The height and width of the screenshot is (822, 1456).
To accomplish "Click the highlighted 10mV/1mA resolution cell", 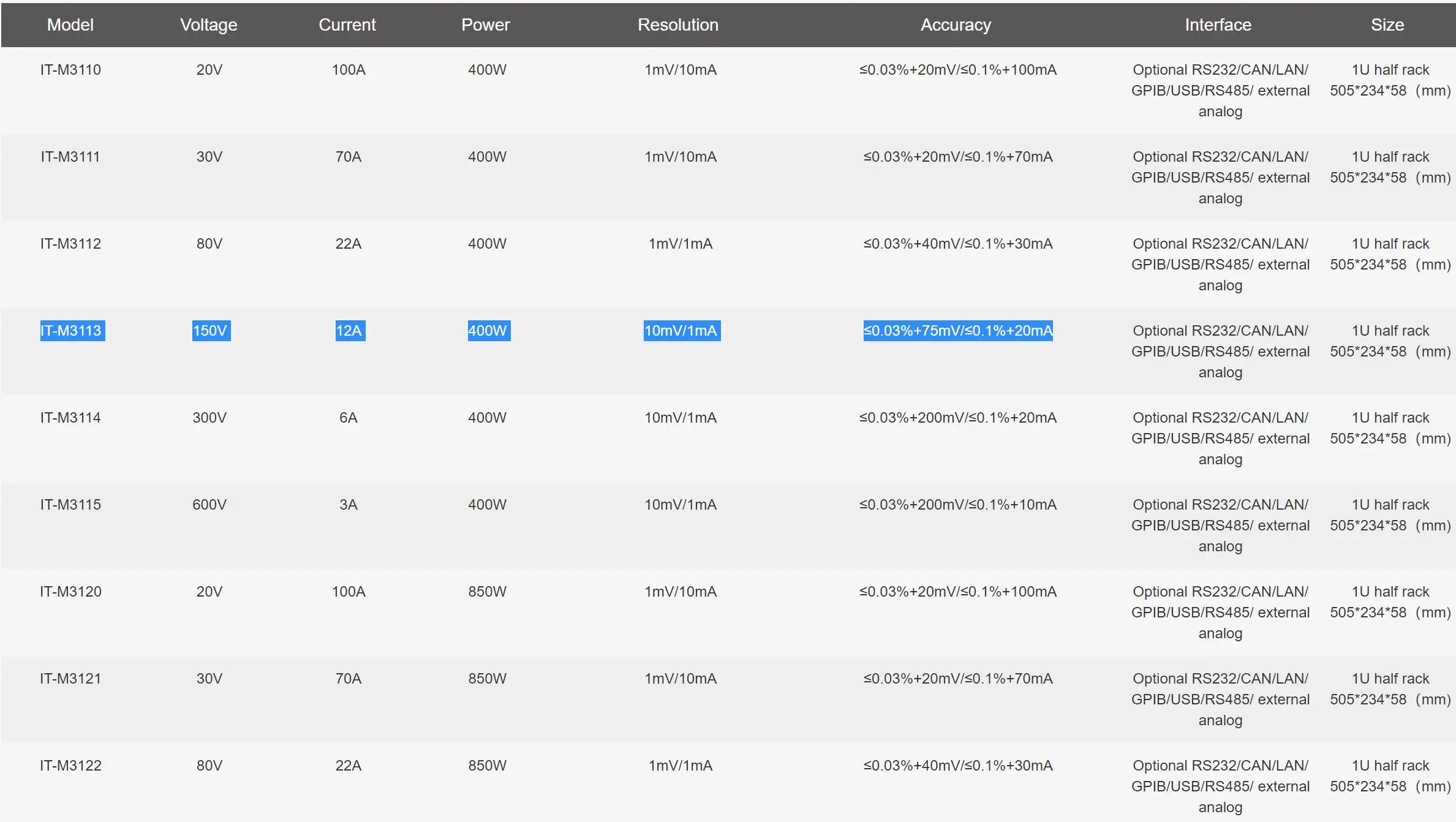I will (681, 330).
